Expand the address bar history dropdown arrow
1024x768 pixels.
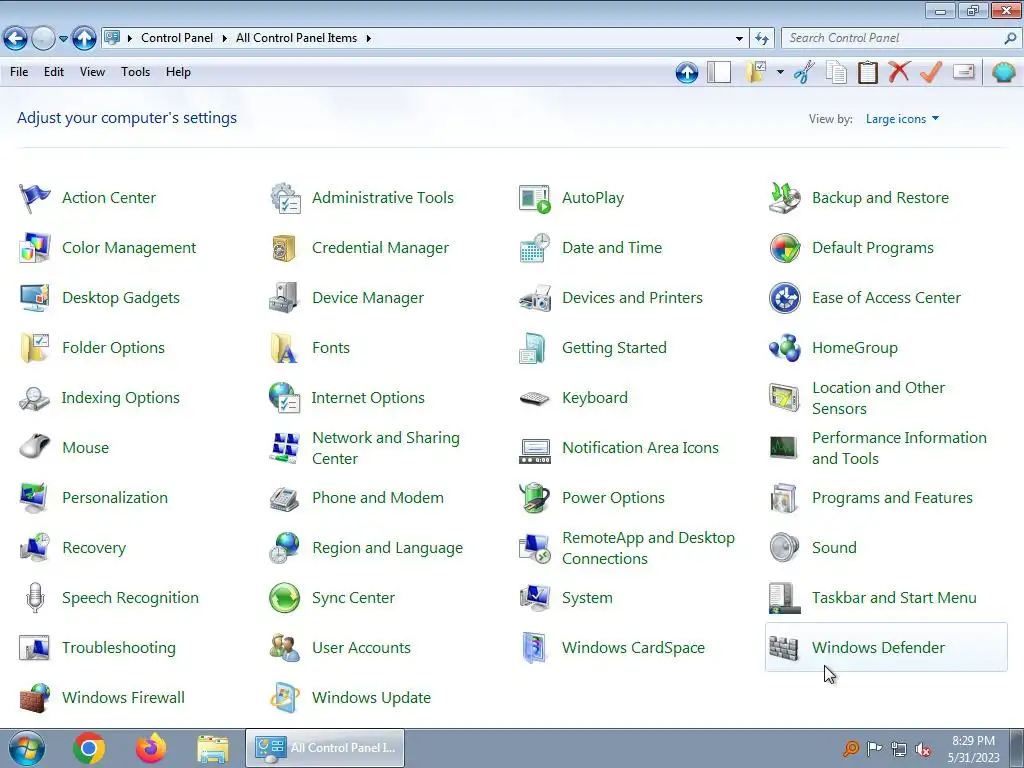[x=739, y=39]
